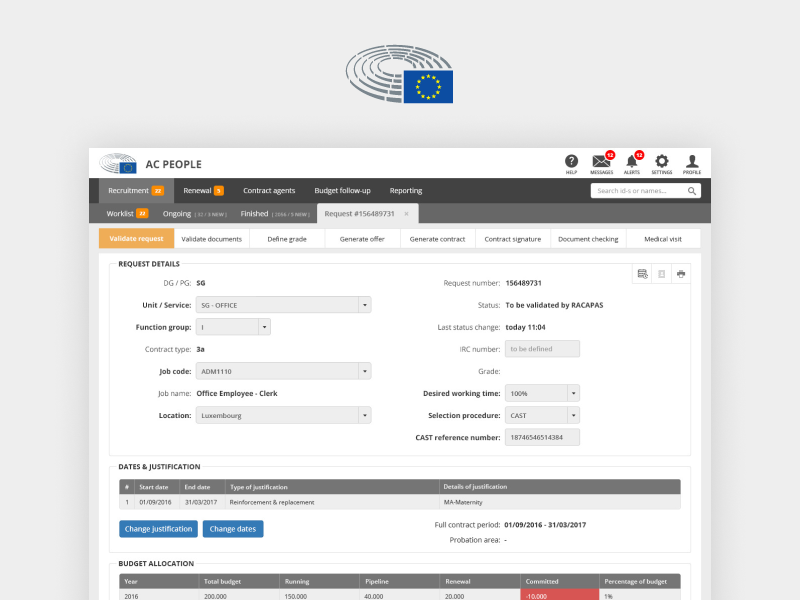Click the AC PEOPLE header logo
Image resolution: width=800 pixels, height=600 pixels.
118,164
